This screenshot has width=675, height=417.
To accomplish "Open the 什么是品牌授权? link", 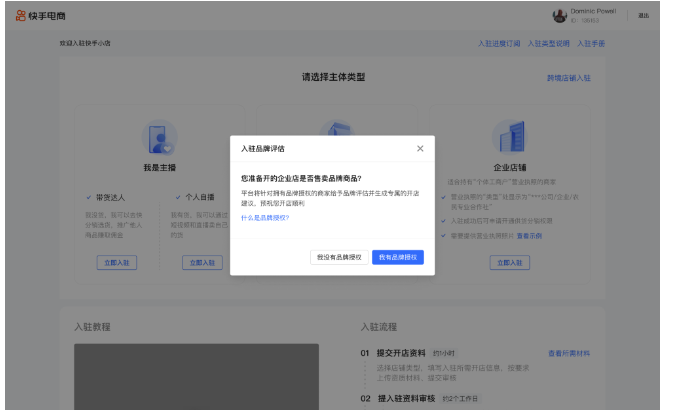I will 265,217.
